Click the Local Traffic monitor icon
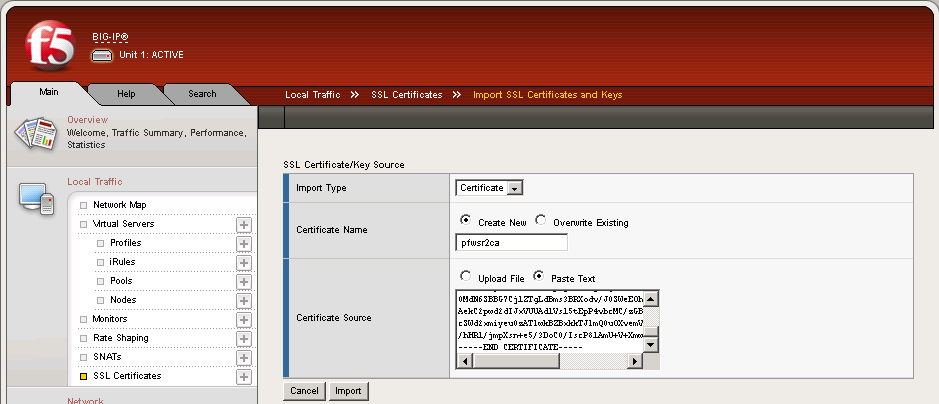939x404 pixels. click(x=36, y=199)
